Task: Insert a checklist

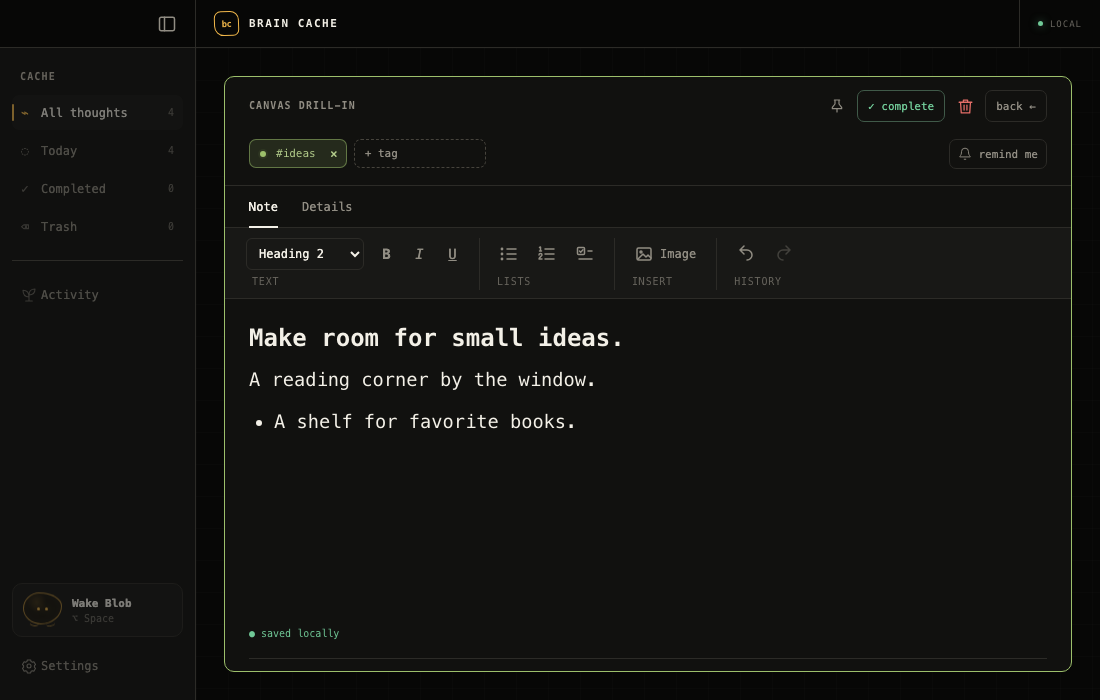Action: [x=584, y=254]
